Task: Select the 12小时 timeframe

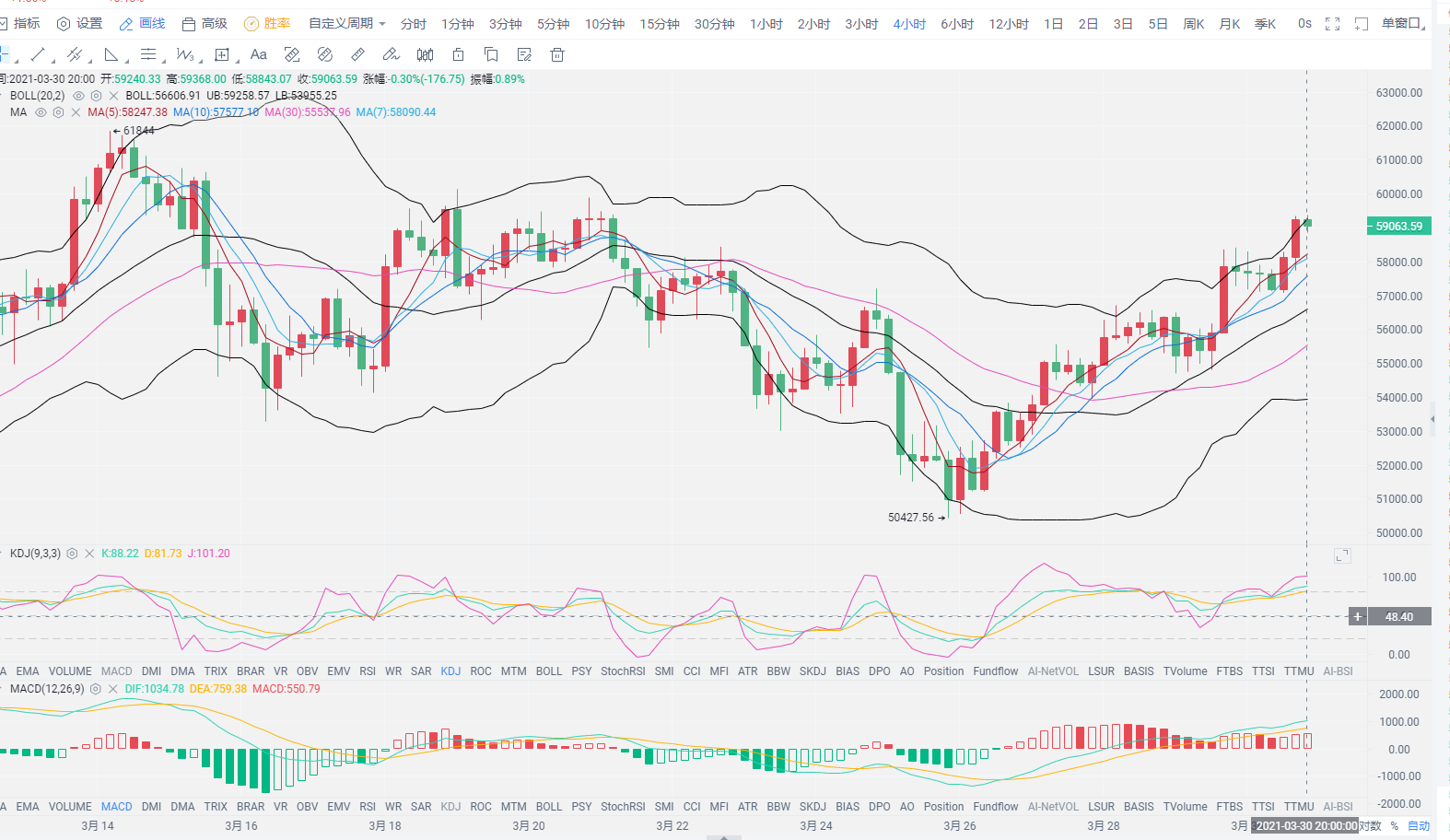Action: pos(1009,24)
